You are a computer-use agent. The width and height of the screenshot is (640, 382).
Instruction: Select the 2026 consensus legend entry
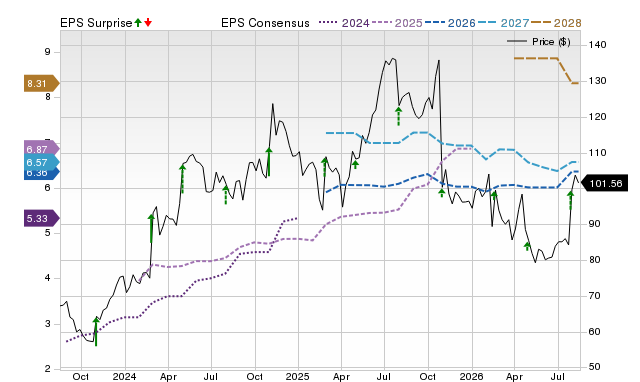(450, 23)
